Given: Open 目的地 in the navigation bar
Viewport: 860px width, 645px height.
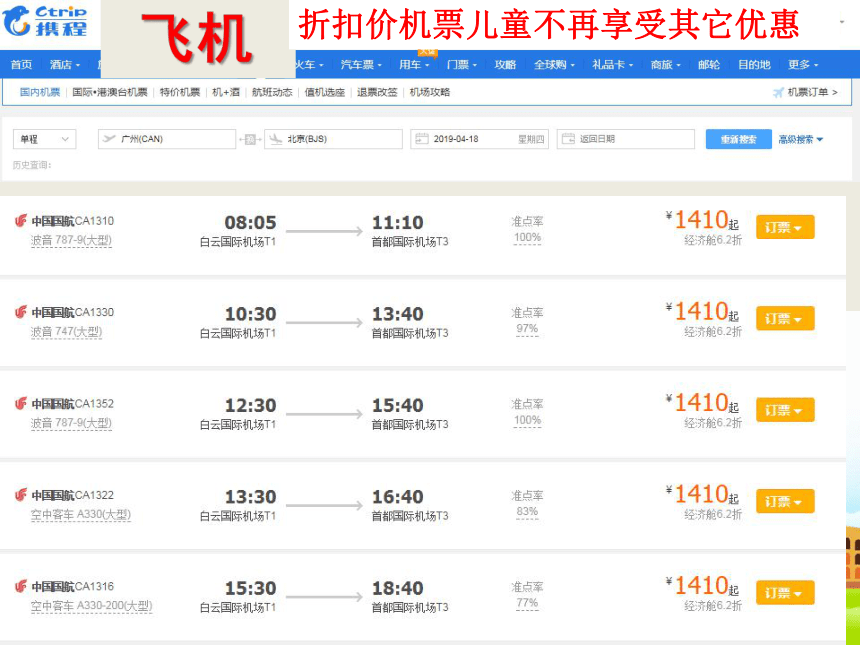Looking at the screenshot, I should [x=754, y=65].
